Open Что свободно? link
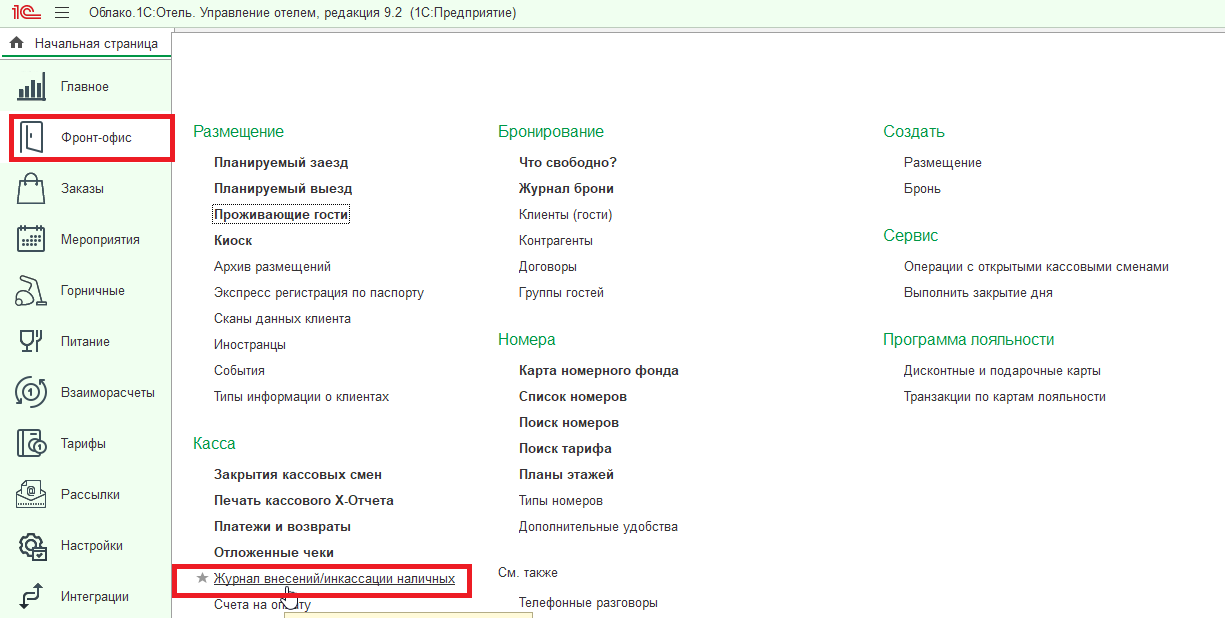Screen dimensions: 1225x618 click(x=568, y=162)
